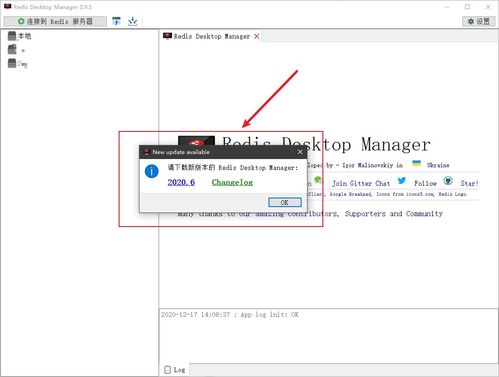
Task: Close the Redis Desktop Manager tab
Action: (257, 36)
